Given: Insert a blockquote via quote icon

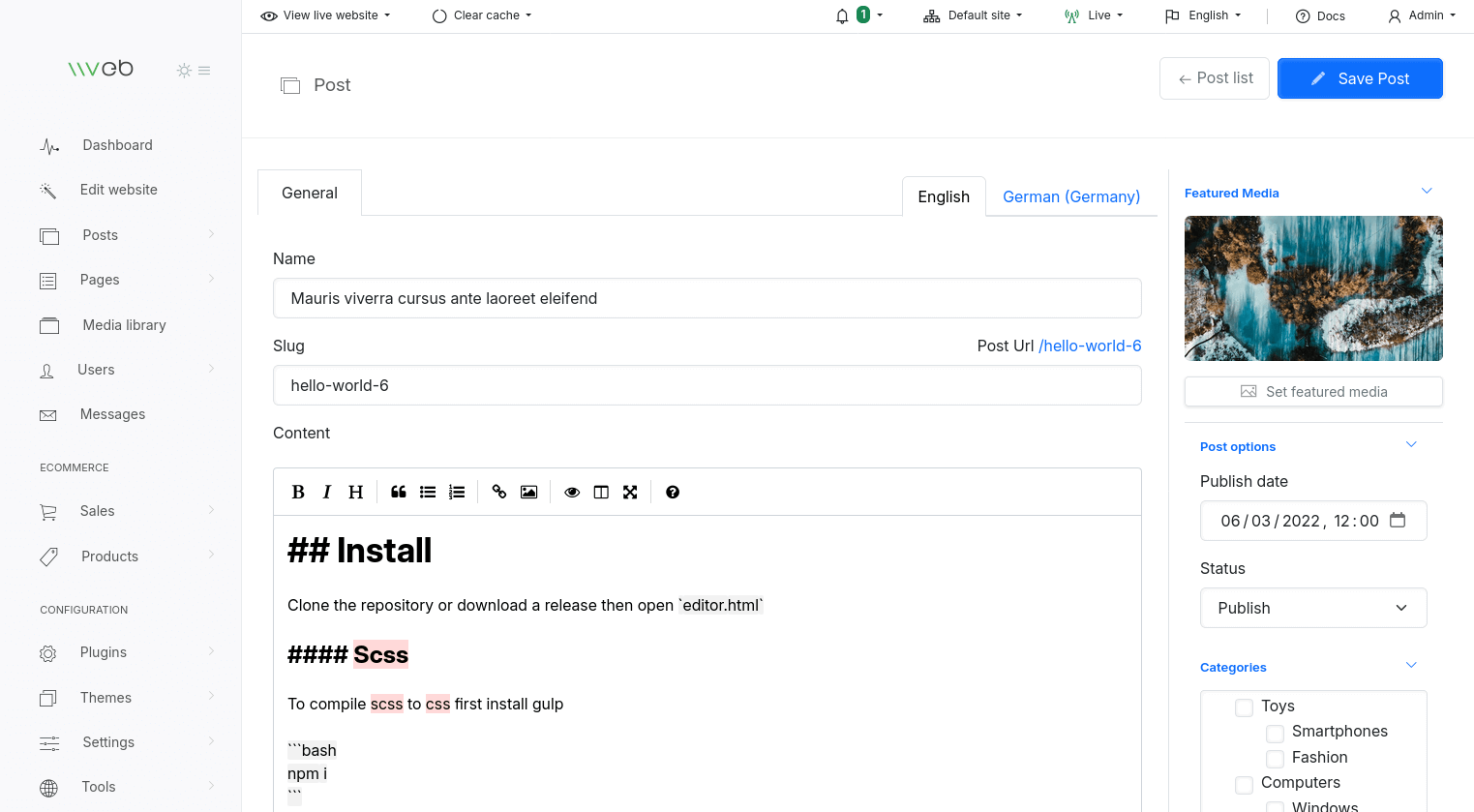Looking at the screenshot, I should click(399, 493).
